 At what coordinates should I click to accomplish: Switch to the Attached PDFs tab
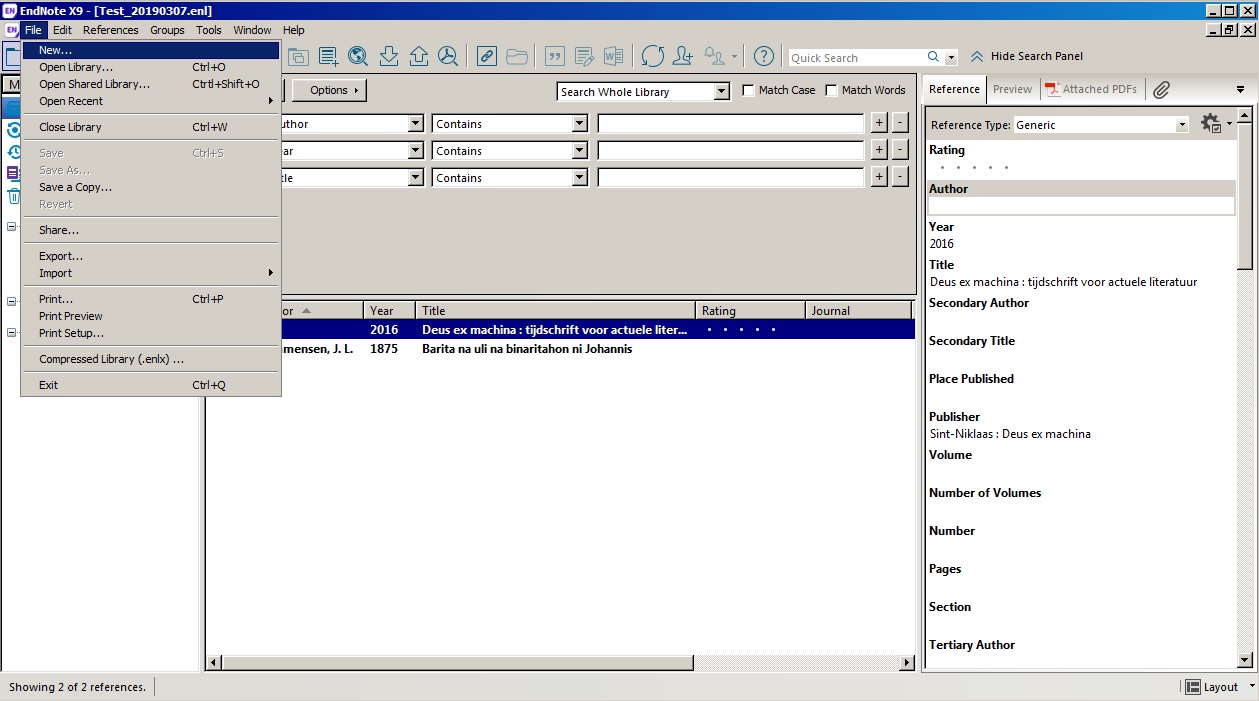coord(1091,89)
